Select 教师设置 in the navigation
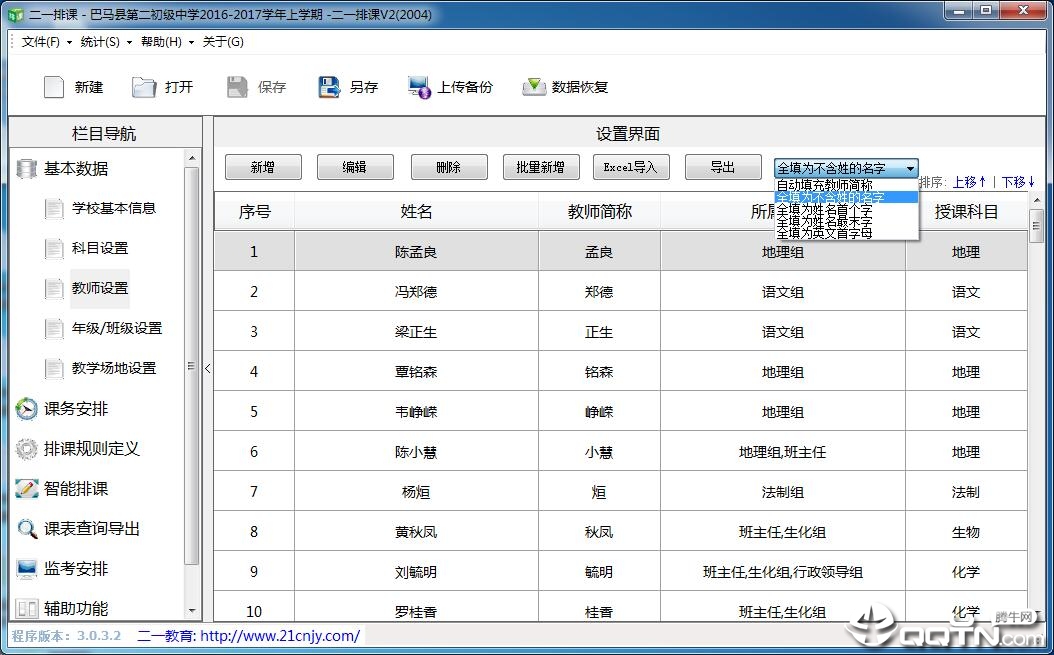This screenshot has width=1054, height=655. point(100,288)
